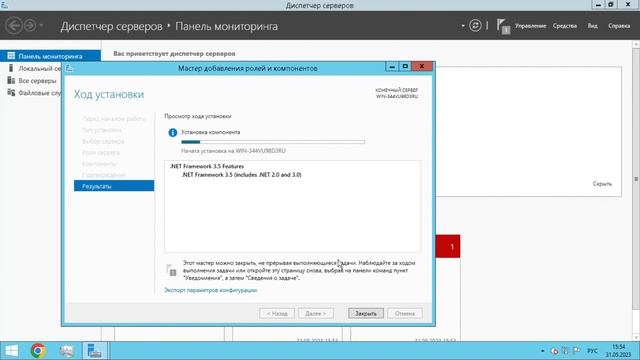
Task: Open the Вид menu
Action: 592,26
